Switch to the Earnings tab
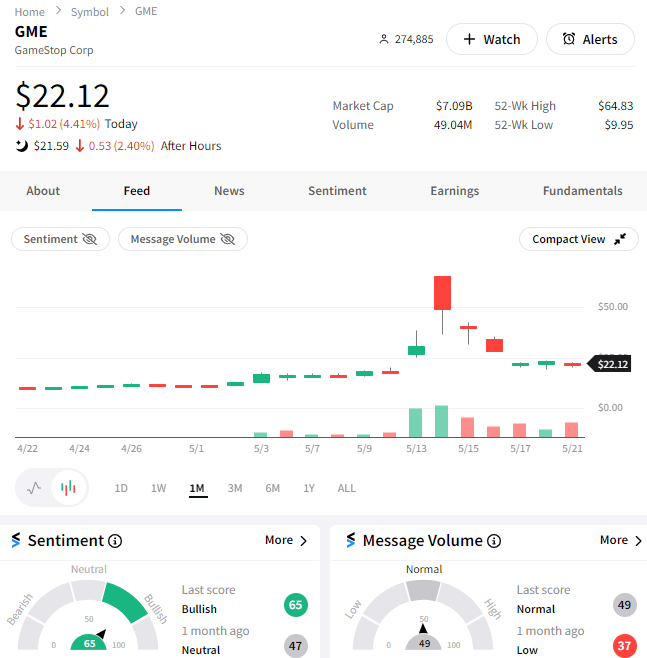647x658 pixels. point(454,191)
